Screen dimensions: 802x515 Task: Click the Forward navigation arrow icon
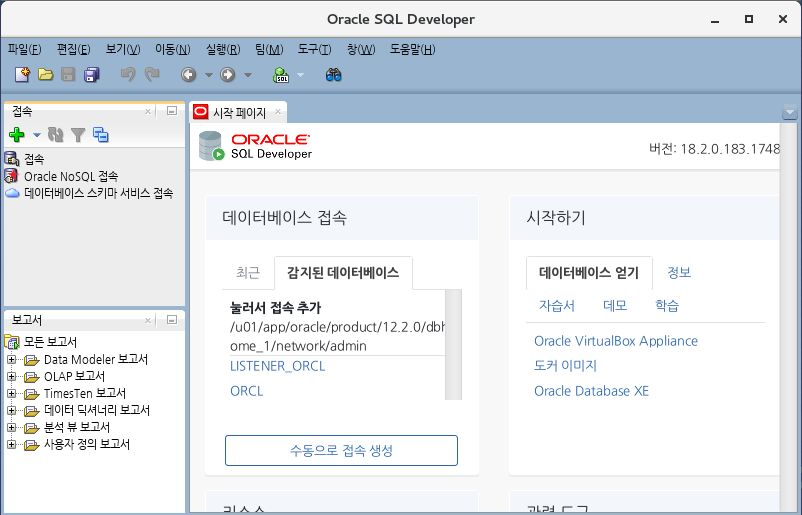point(228,75)
